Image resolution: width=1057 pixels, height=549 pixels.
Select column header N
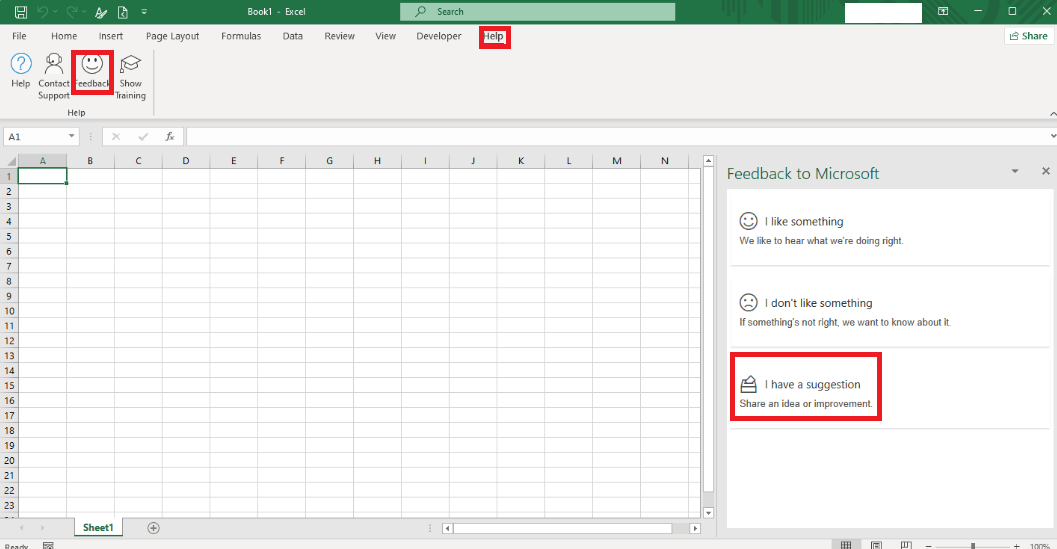click(665, 161)
